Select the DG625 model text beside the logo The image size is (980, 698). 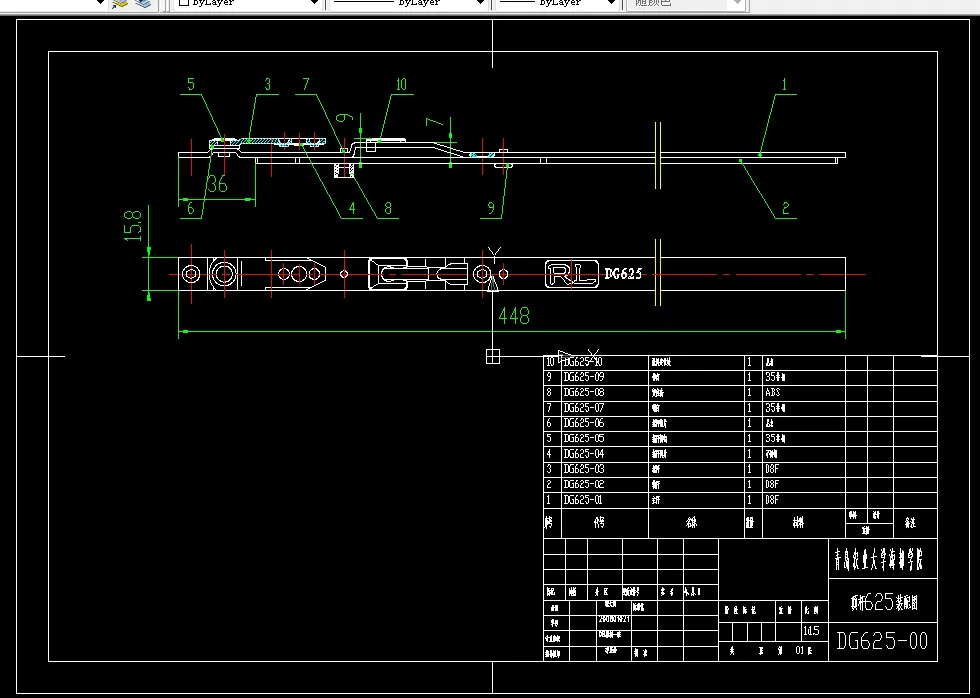pos(622,274)
